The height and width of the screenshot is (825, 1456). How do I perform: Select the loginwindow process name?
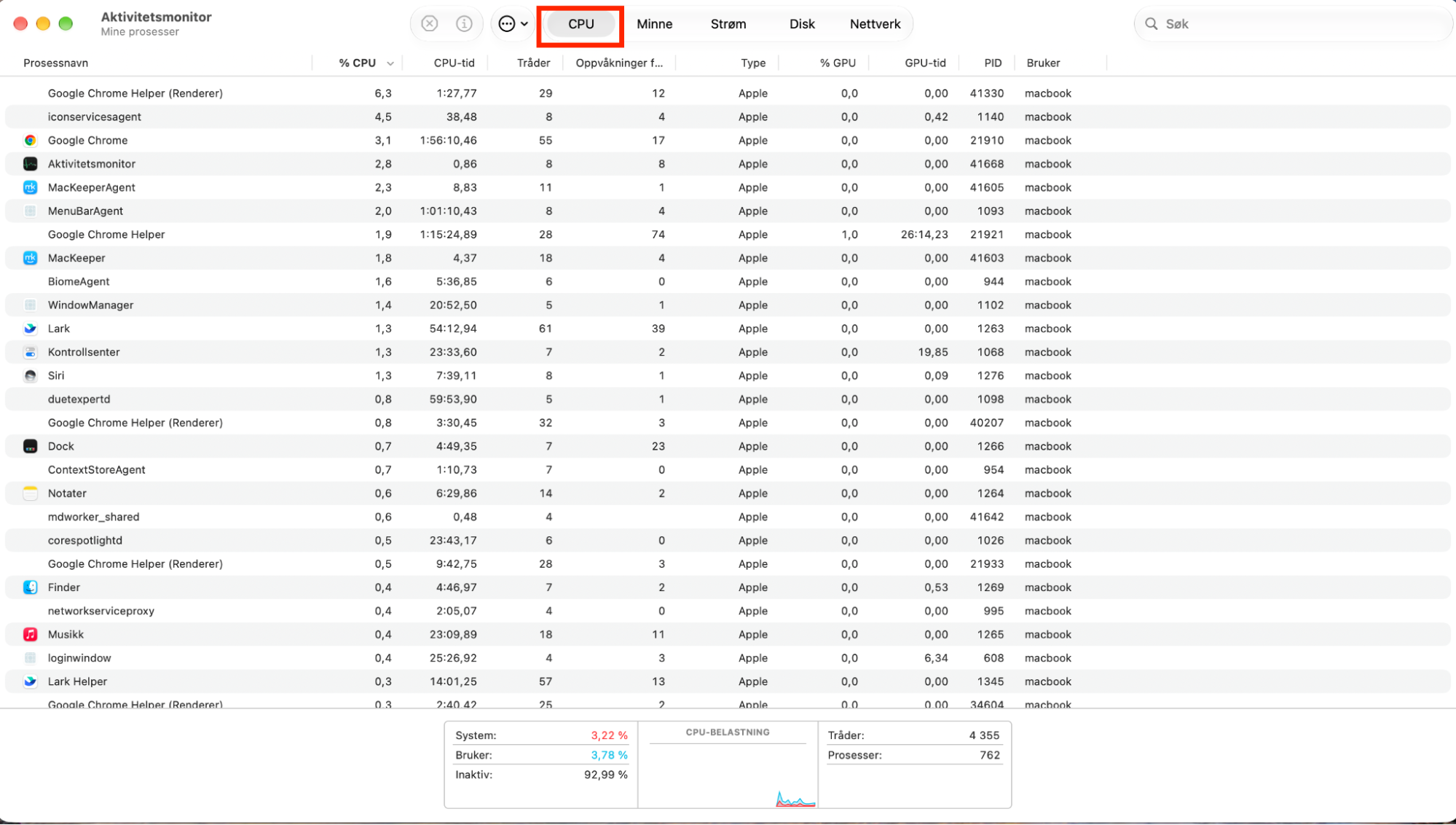point(79,658)
